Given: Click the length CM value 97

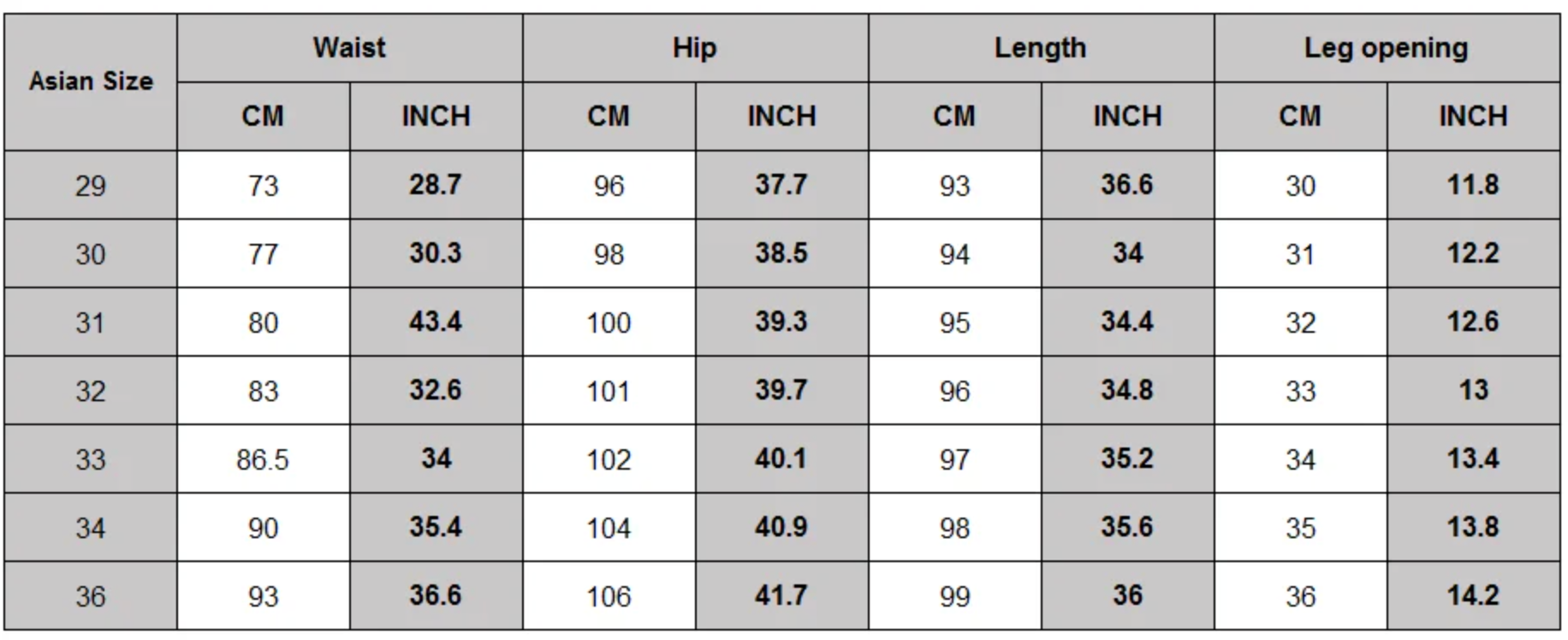Looking at the screenshot, I should (x=954, y=459).
